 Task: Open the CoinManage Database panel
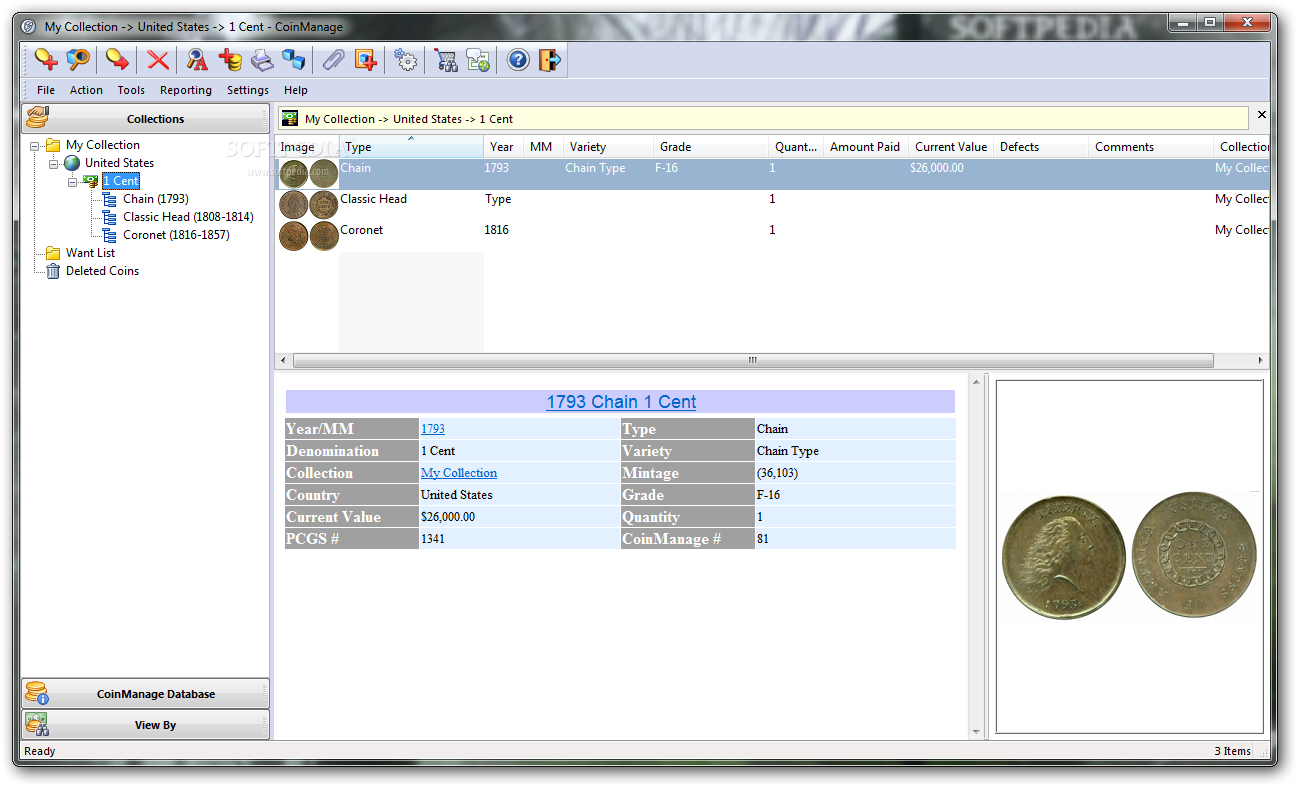(145, 694)
